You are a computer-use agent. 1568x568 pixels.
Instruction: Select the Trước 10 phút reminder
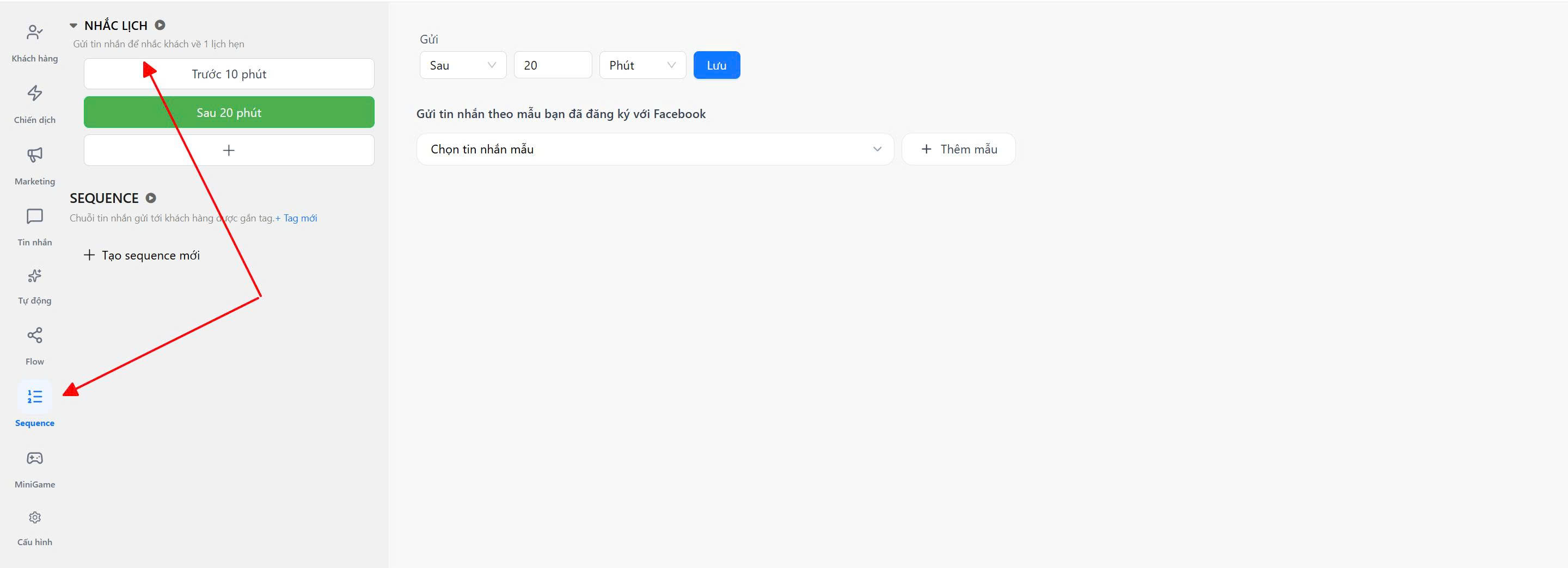[229, 74]
